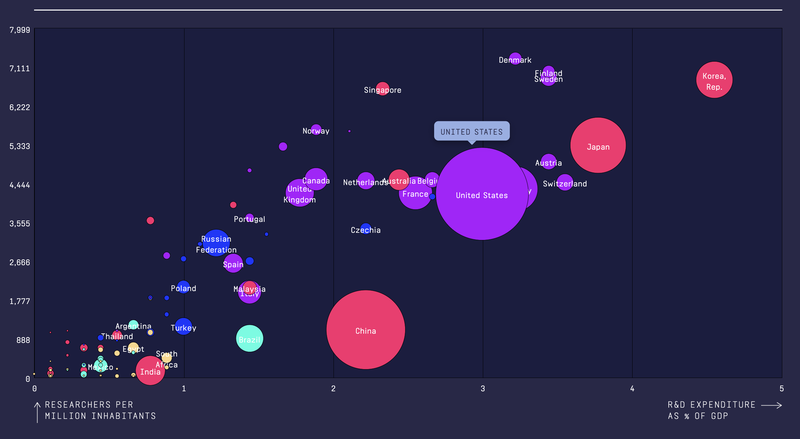Screen dimensions: 800x439
Task: Click the Spain bubble
Action: (x=233, y=263)
